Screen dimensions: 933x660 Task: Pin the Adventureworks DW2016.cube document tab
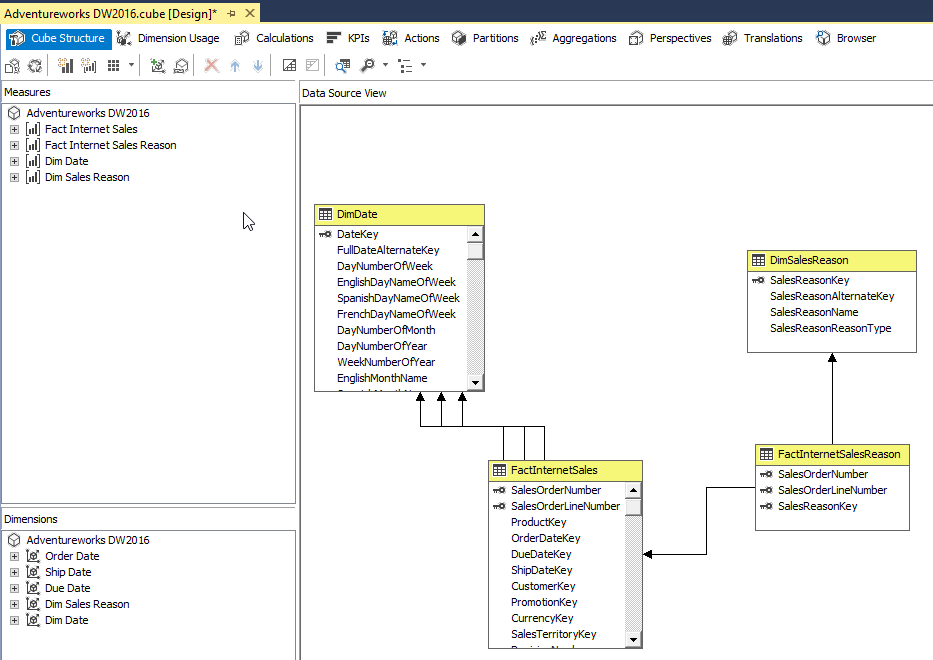click(x=231, y=13)
